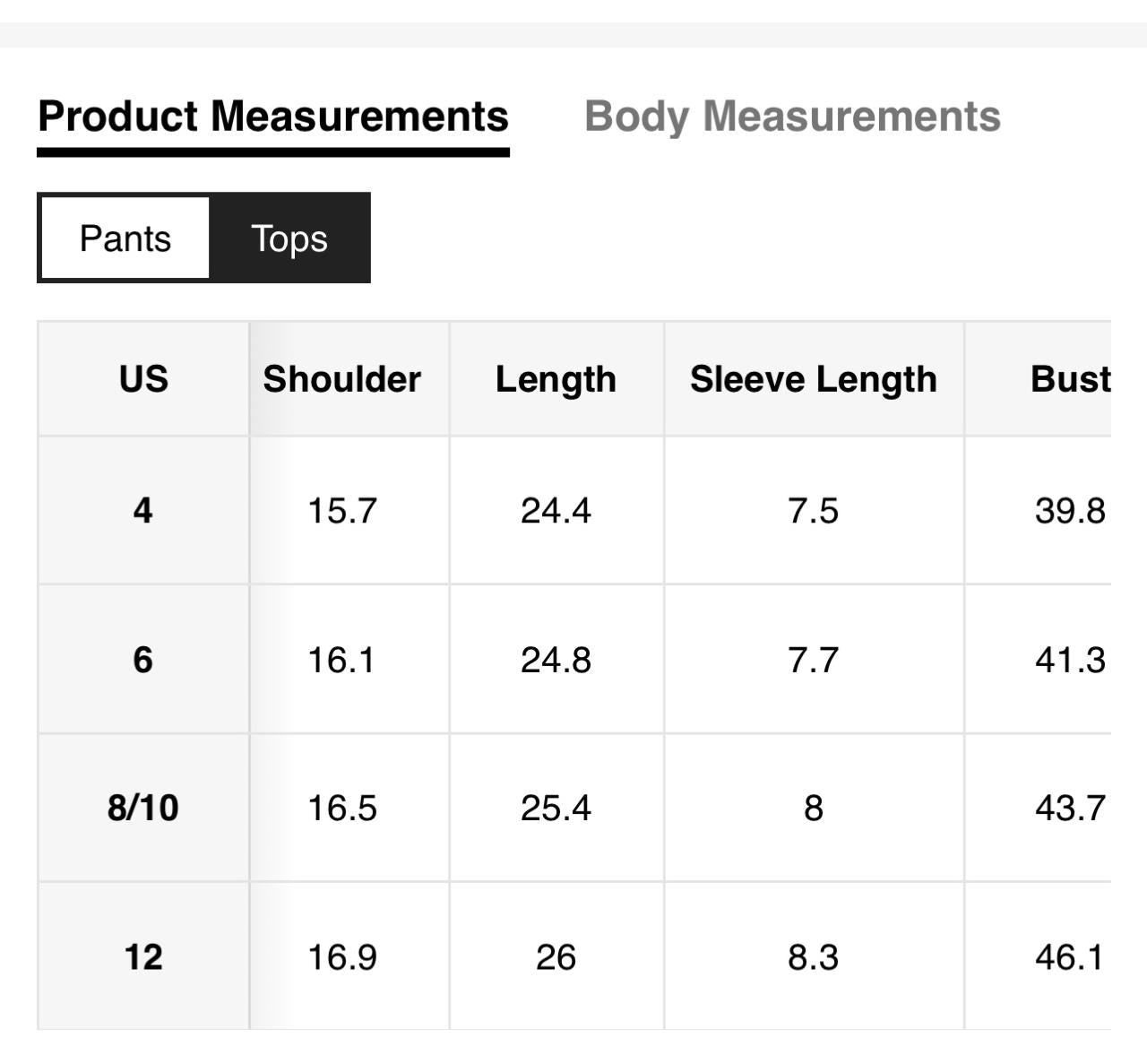Click the US column header
Screen dimensions: 1147x1064
pos(143,379)
